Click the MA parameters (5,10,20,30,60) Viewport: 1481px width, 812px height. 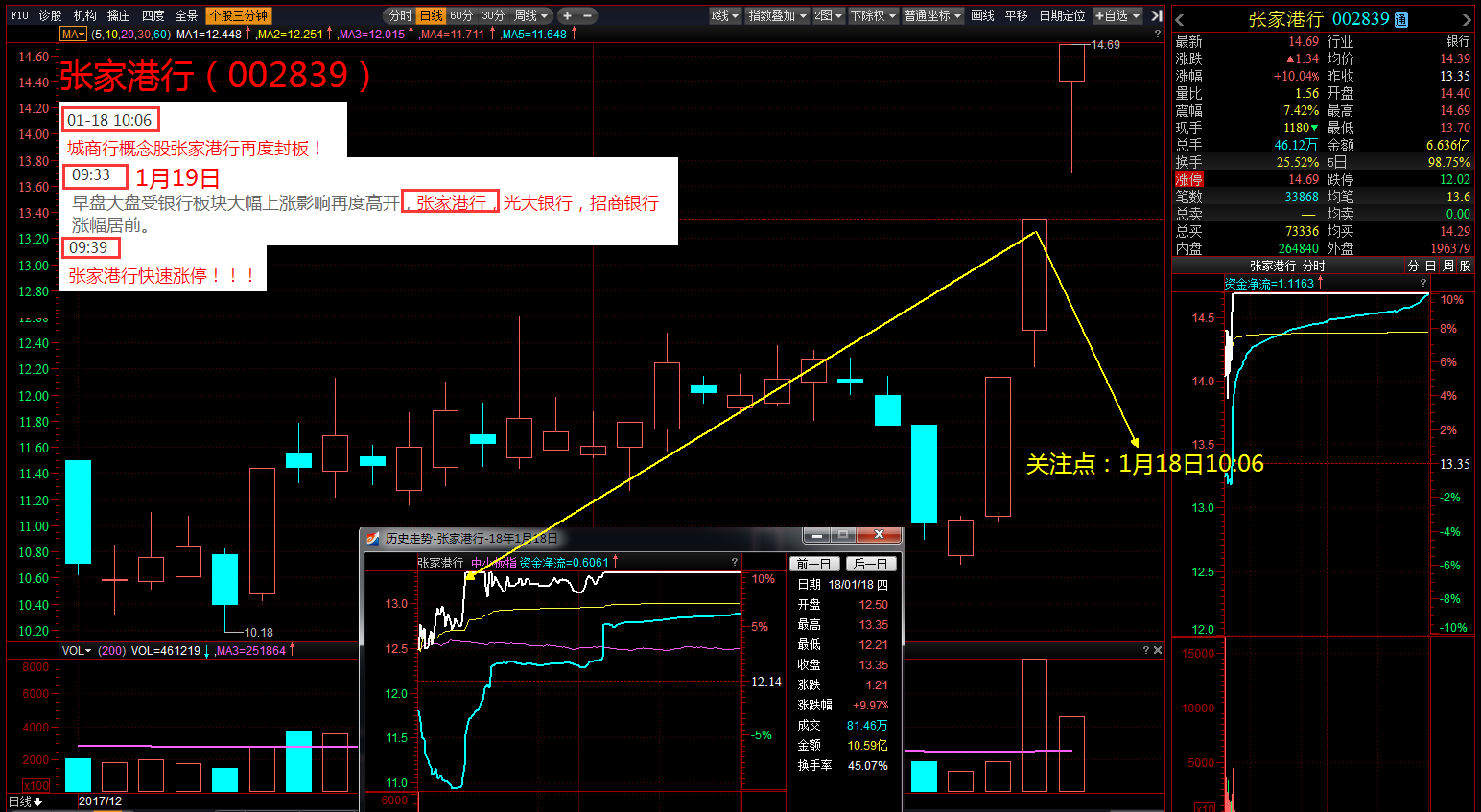130,34
